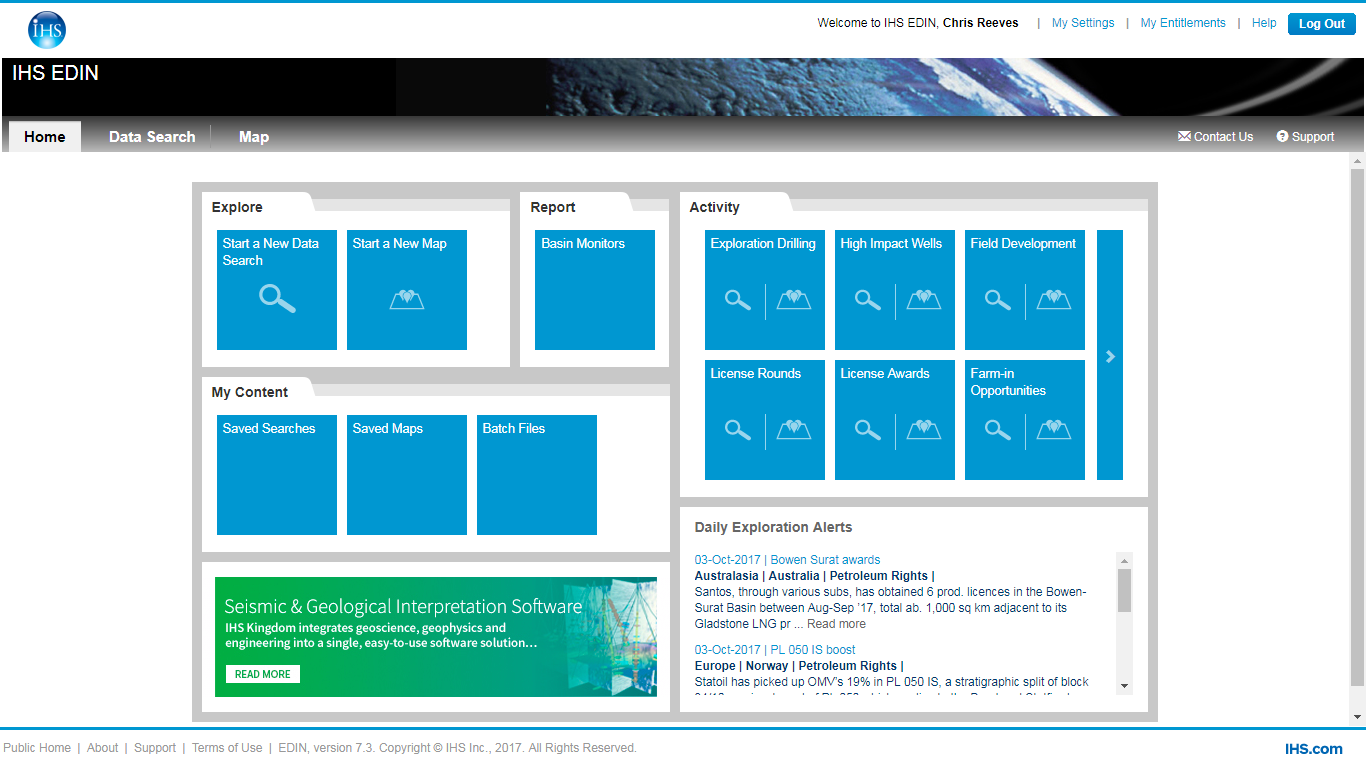
Task: Click map icon under Farm-in Opportunities
Action: (1054, 429)
